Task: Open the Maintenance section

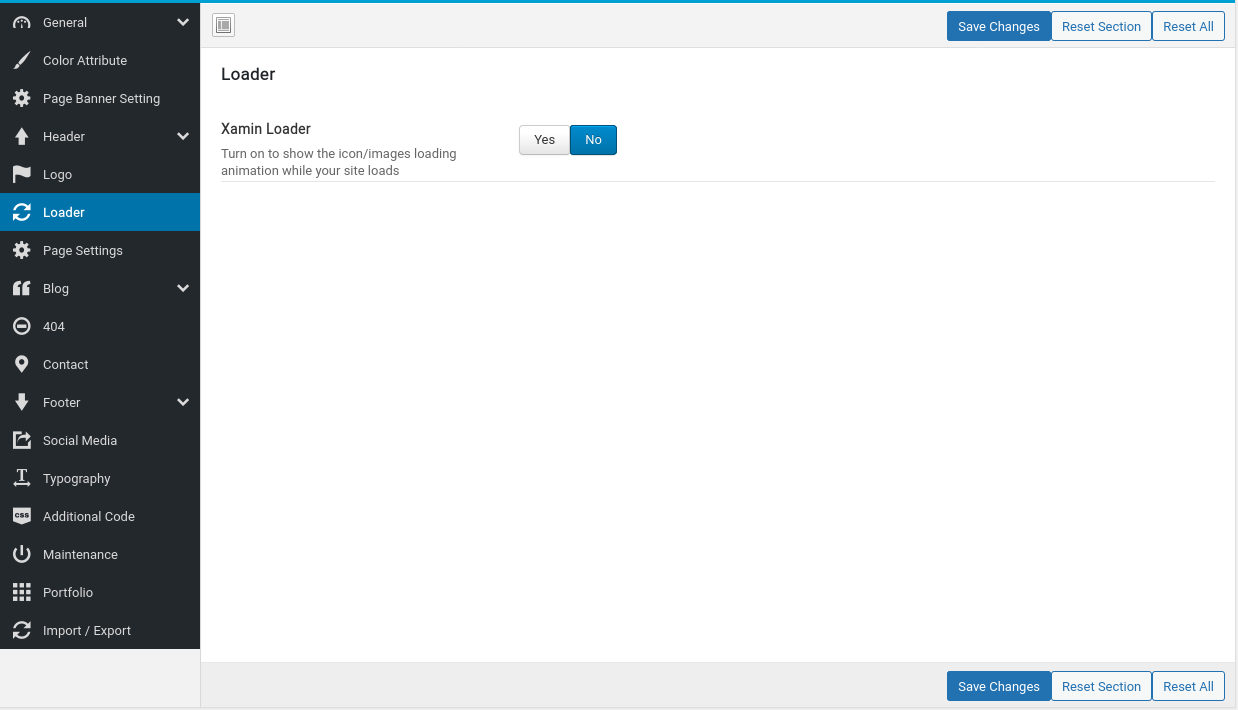Action: 100,554
